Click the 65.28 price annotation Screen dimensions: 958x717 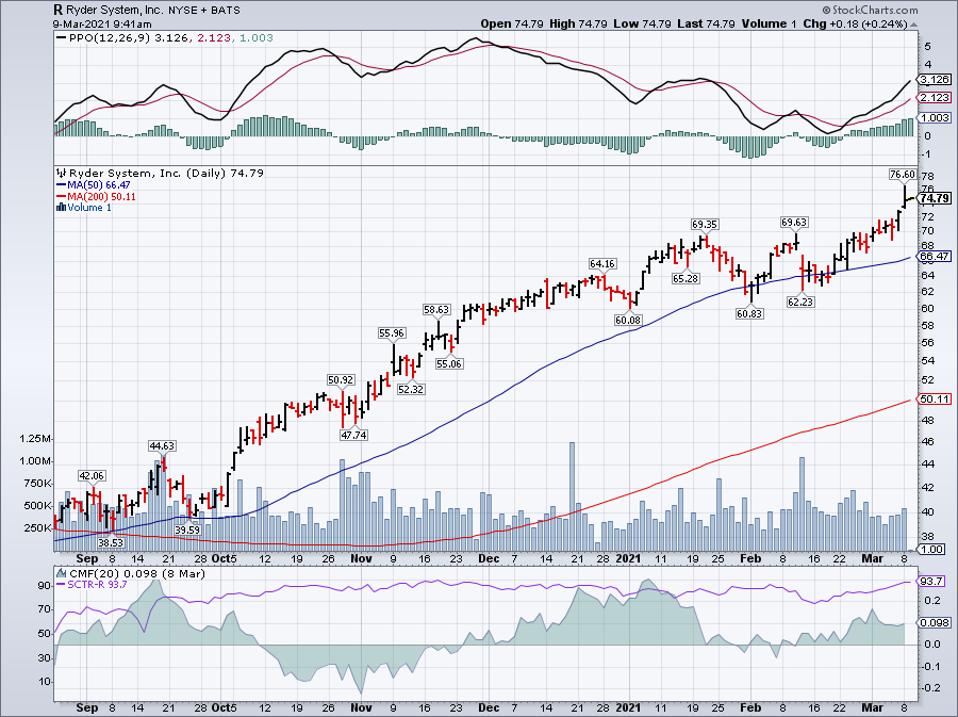pyautogui.click(x=686, y=278)
